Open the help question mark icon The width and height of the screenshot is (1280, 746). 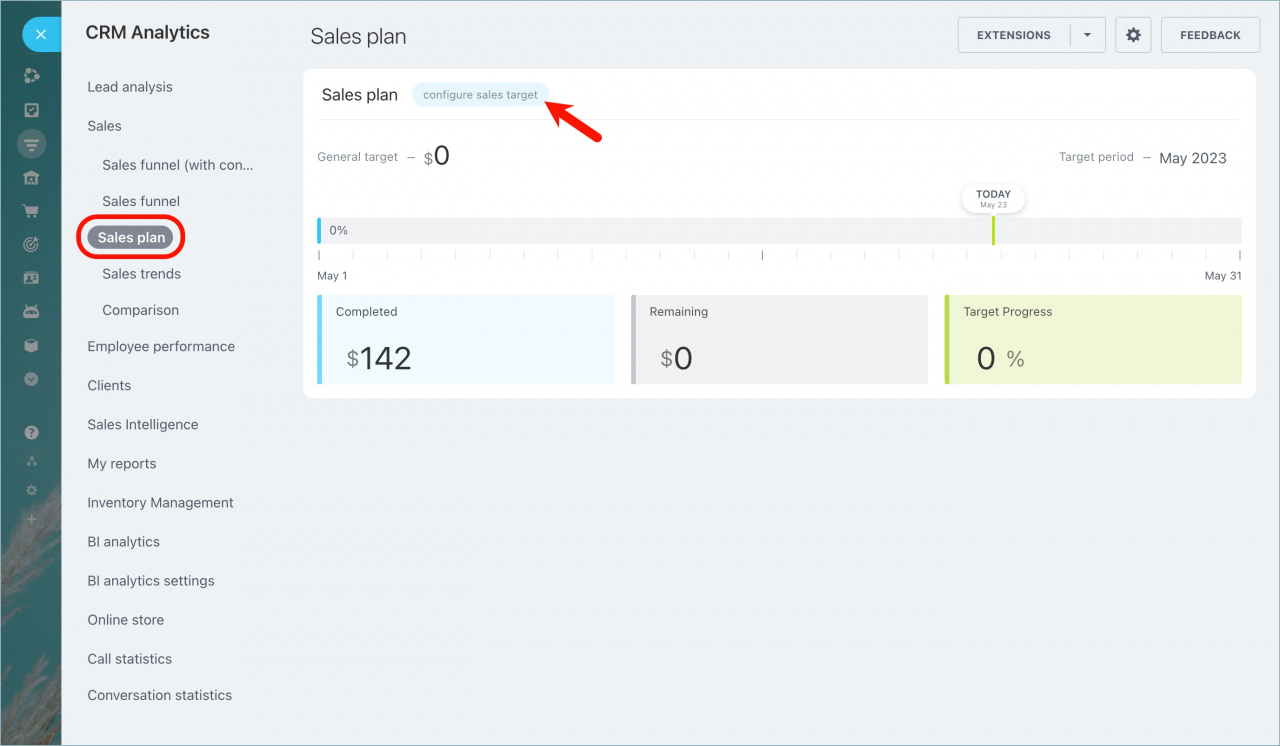click(x=31, y=433)
